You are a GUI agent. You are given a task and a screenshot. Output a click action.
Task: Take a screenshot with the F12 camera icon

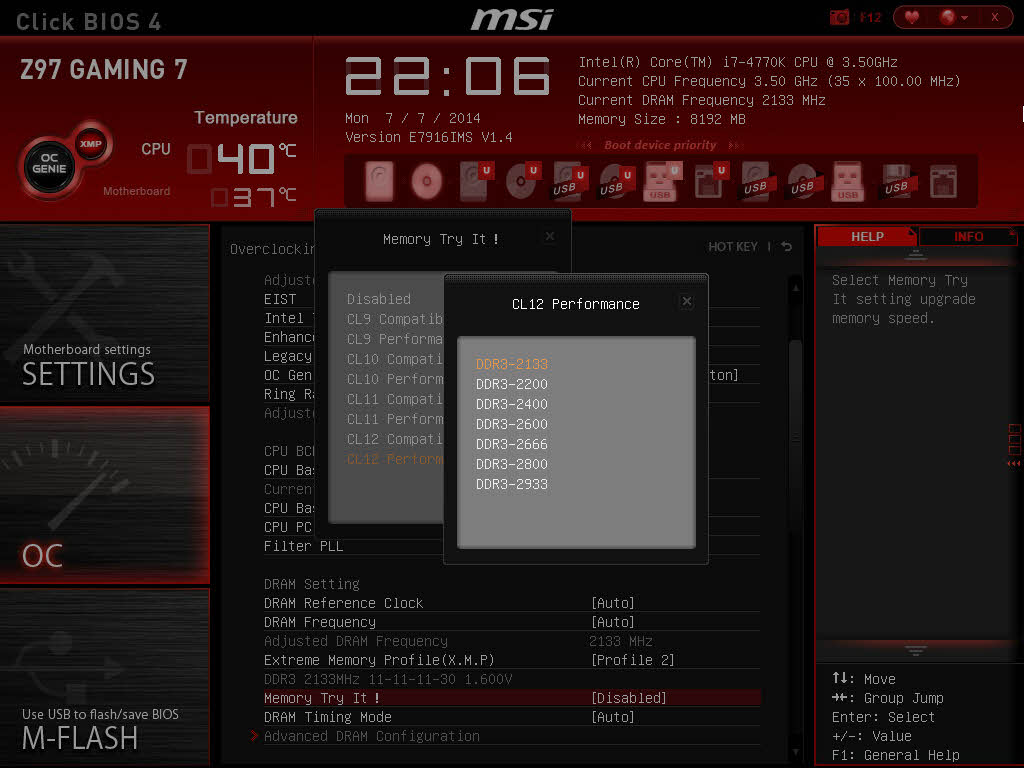[x=839, y=17]
